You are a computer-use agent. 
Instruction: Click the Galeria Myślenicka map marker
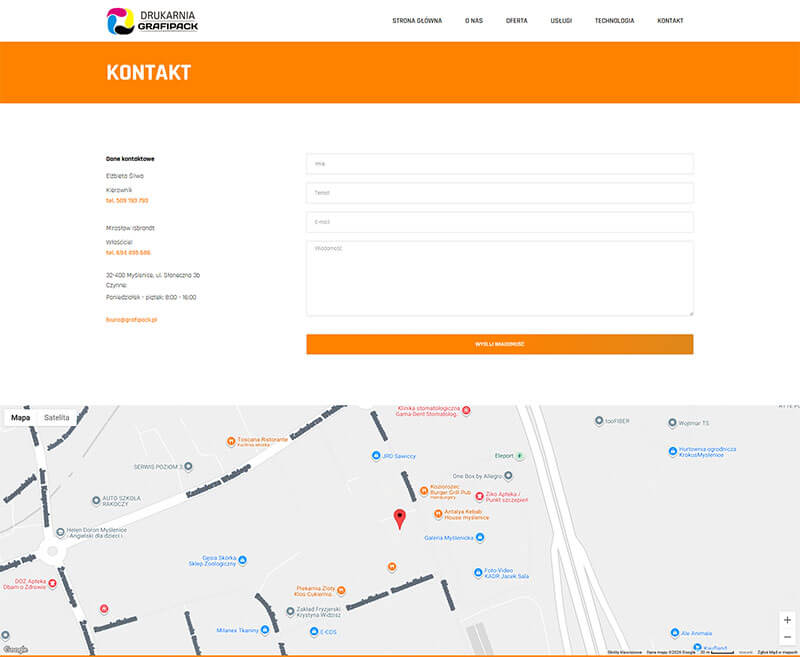pyautogui.click(x=479, y=537)
